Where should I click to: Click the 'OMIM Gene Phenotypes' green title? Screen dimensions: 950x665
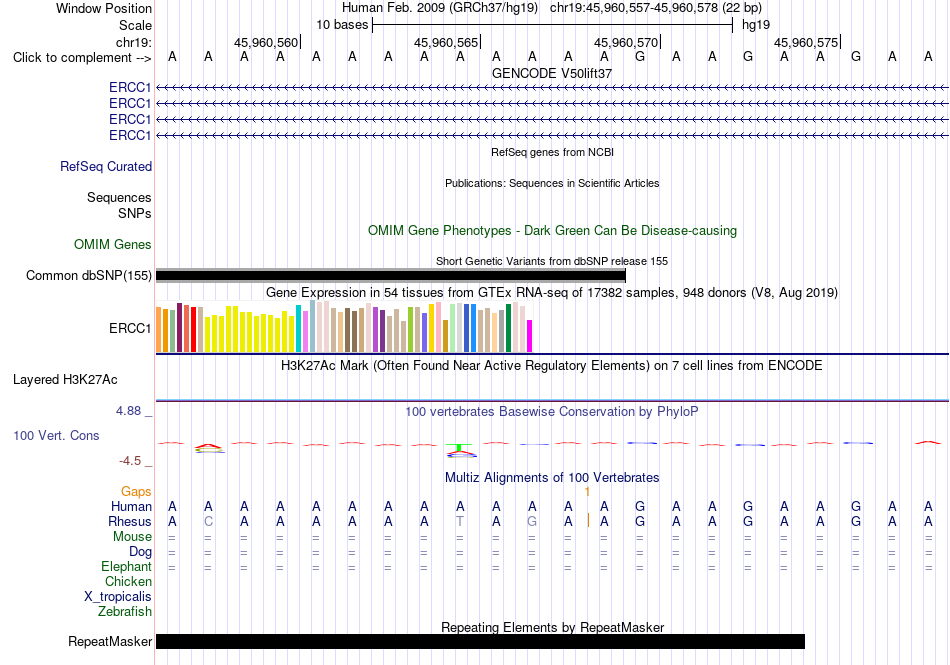tap(553, 231)
